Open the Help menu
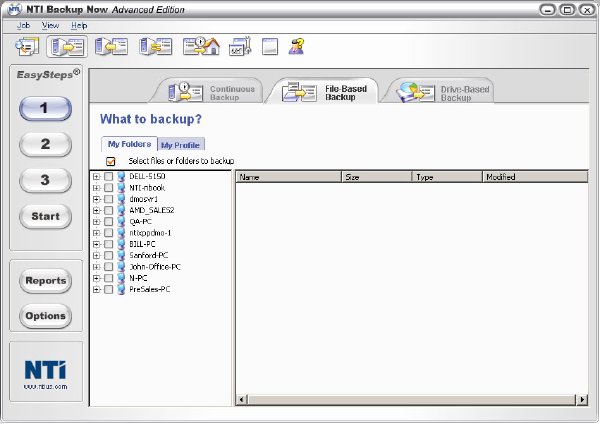 click(79, 25)
